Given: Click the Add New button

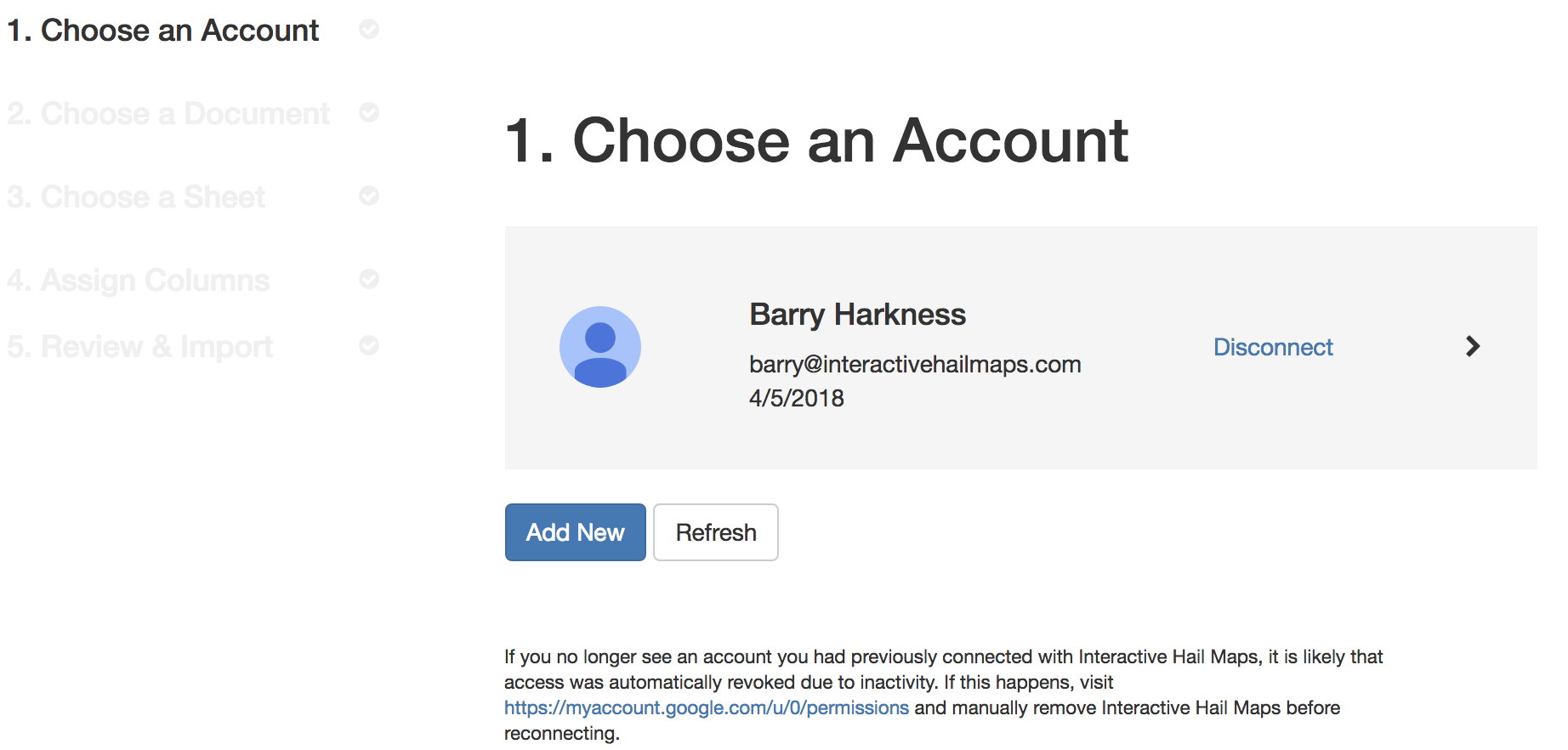Looking at the screenshot, I should coord(576,532).
